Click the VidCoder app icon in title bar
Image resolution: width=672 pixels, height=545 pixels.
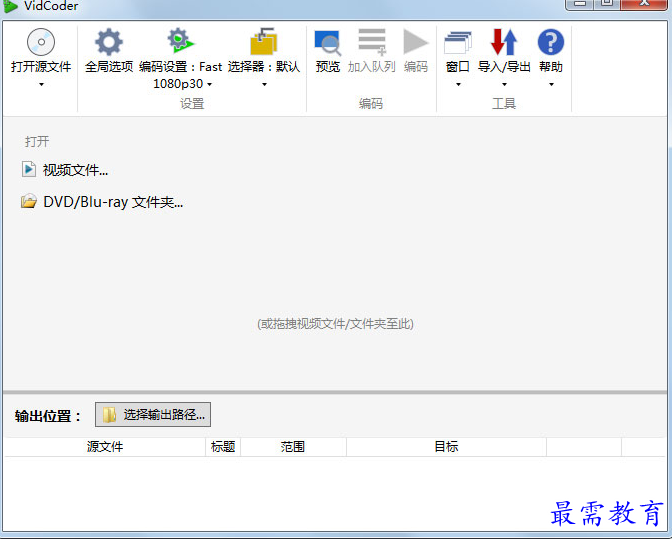10,6
